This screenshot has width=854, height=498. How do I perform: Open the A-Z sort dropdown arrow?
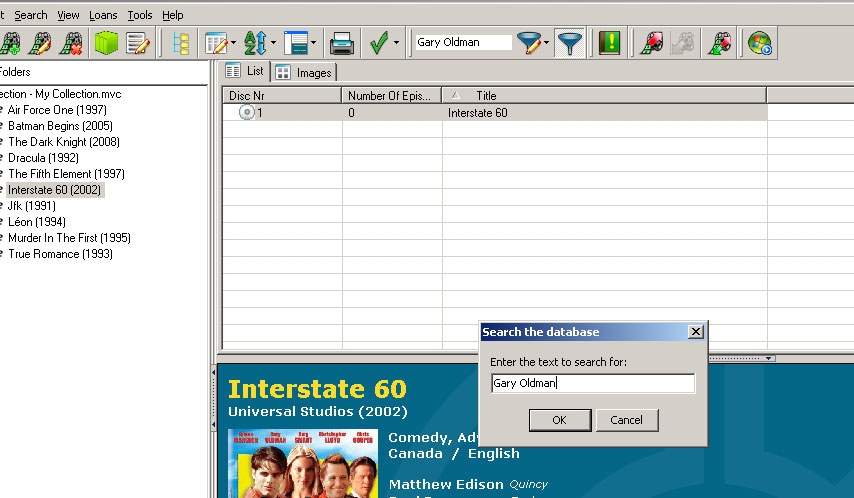273,42
